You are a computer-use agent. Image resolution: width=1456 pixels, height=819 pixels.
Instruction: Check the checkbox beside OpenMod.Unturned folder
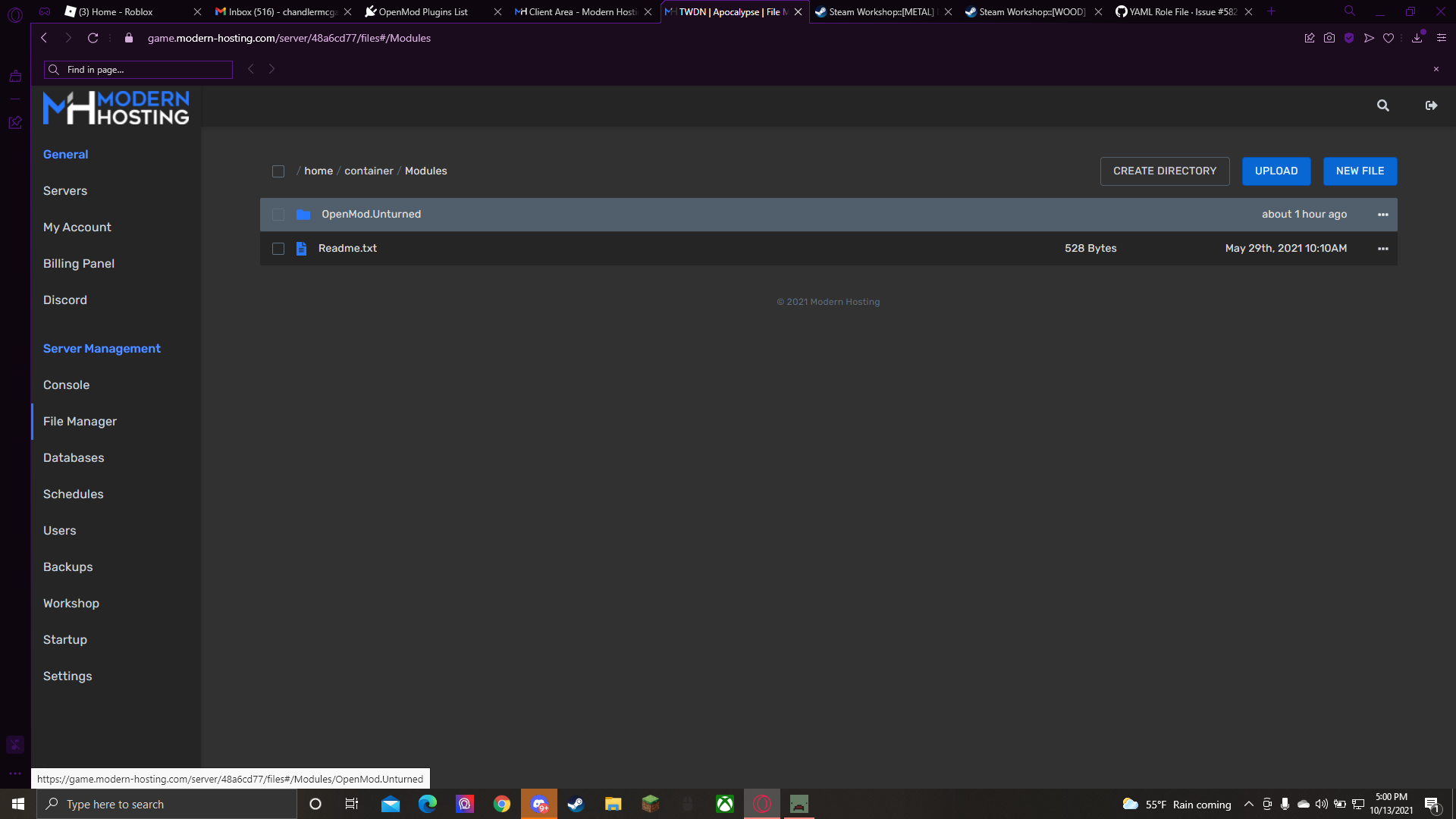[278, 215]
